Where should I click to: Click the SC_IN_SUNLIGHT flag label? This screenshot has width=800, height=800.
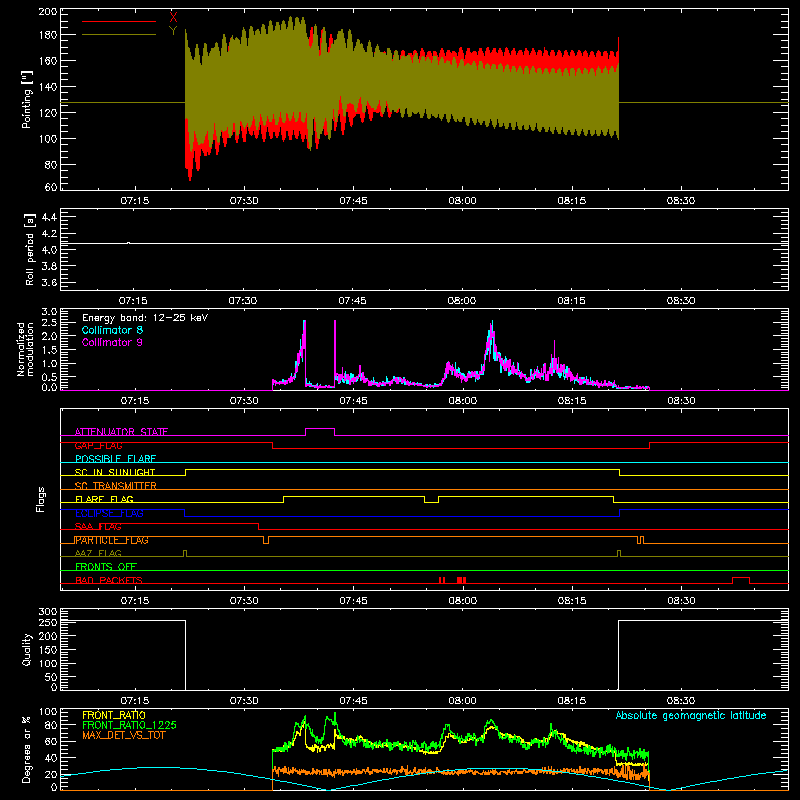coord(115,472)
